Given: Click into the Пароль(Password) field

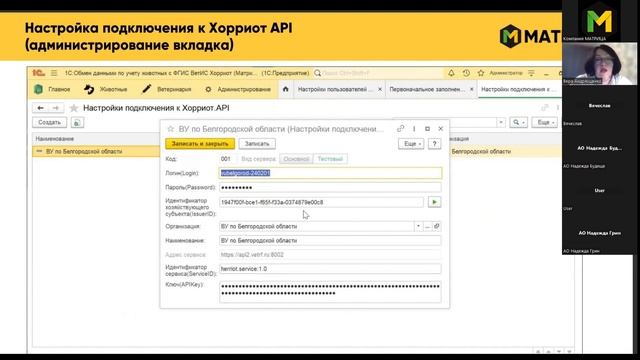Looking at the screenshot, I should [x=330, y=188].
